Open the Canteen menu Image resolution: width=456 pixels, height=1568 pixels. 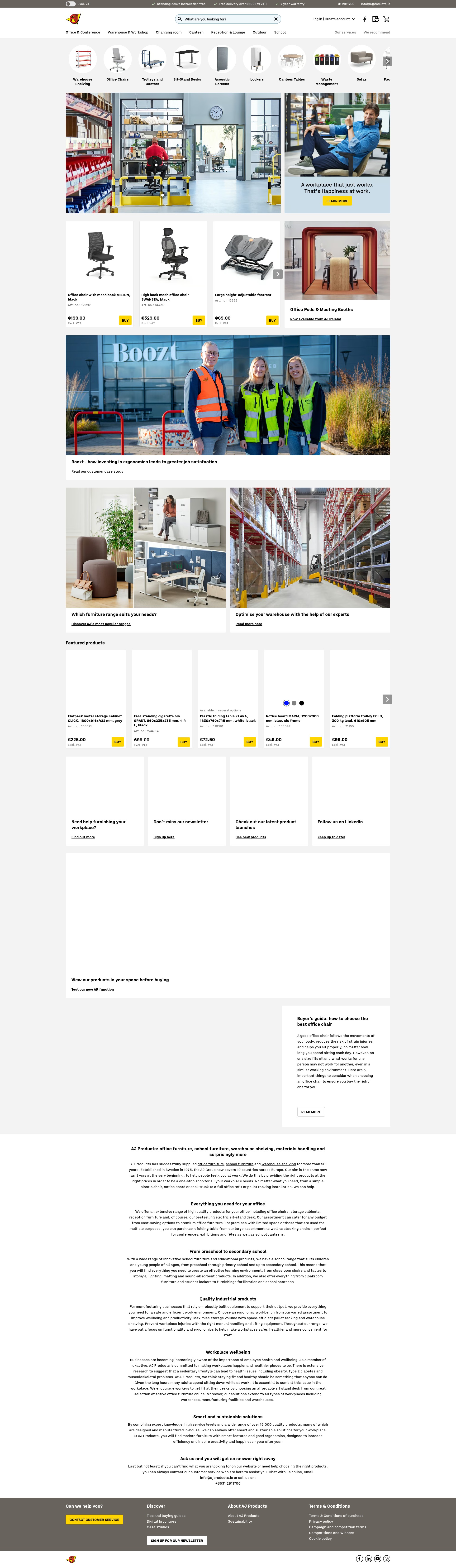tap(196, 32)
